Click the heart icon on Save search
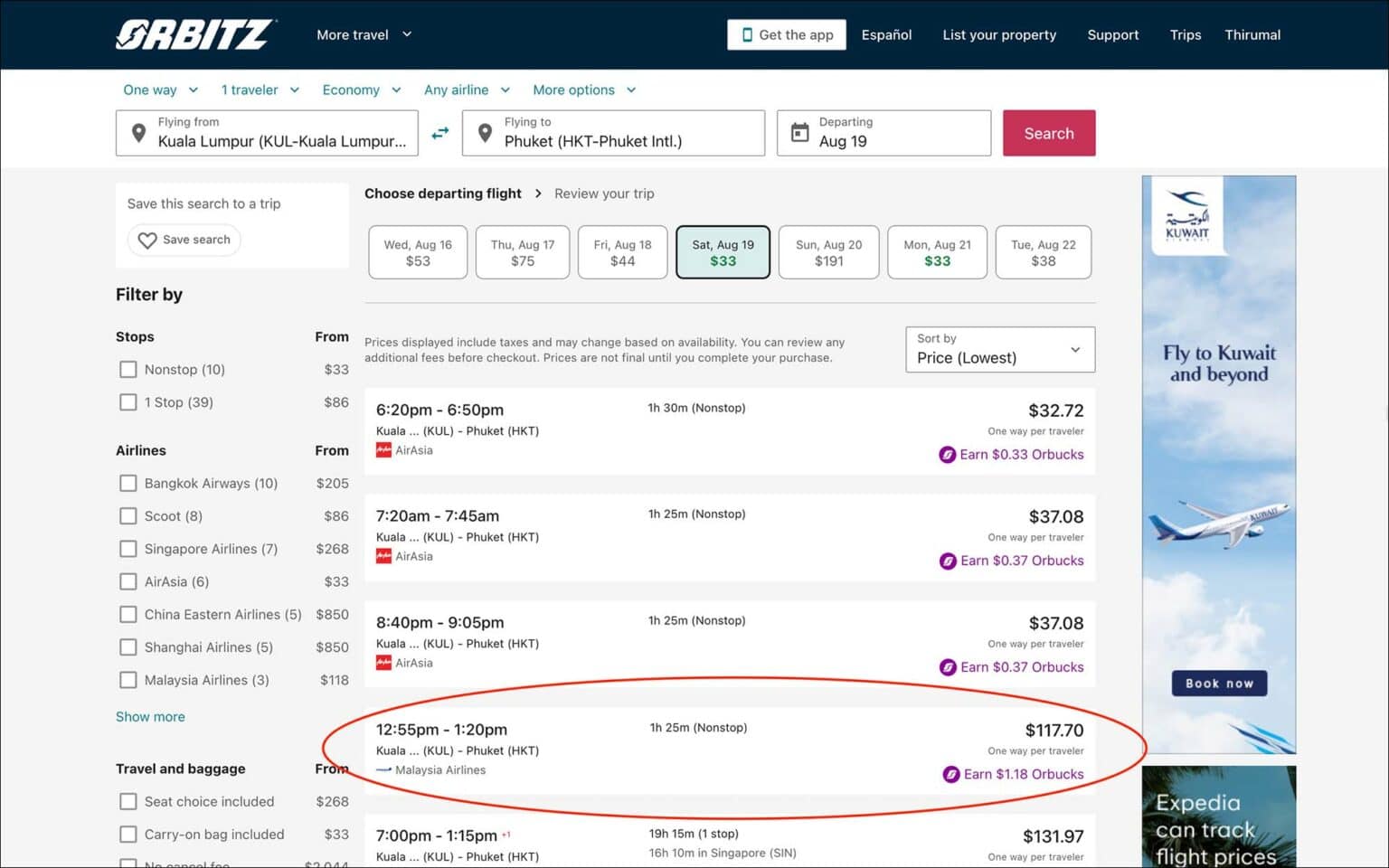 147,240
